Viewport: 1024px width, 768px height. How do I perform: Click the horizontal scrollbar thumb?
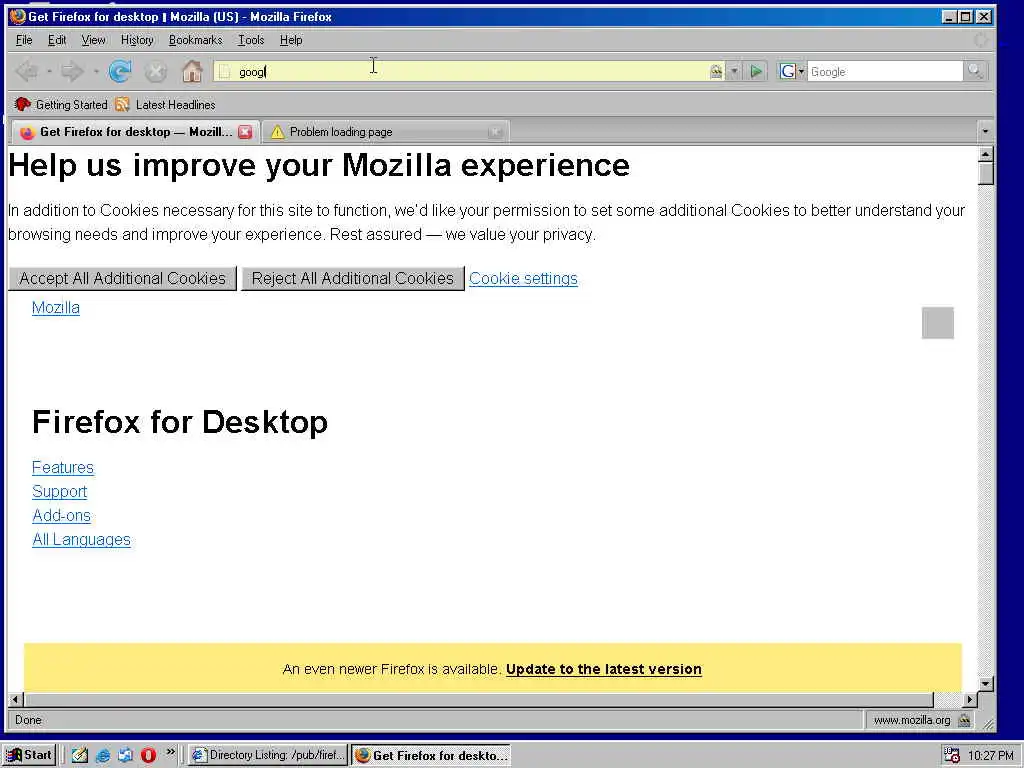click(478, 699)
